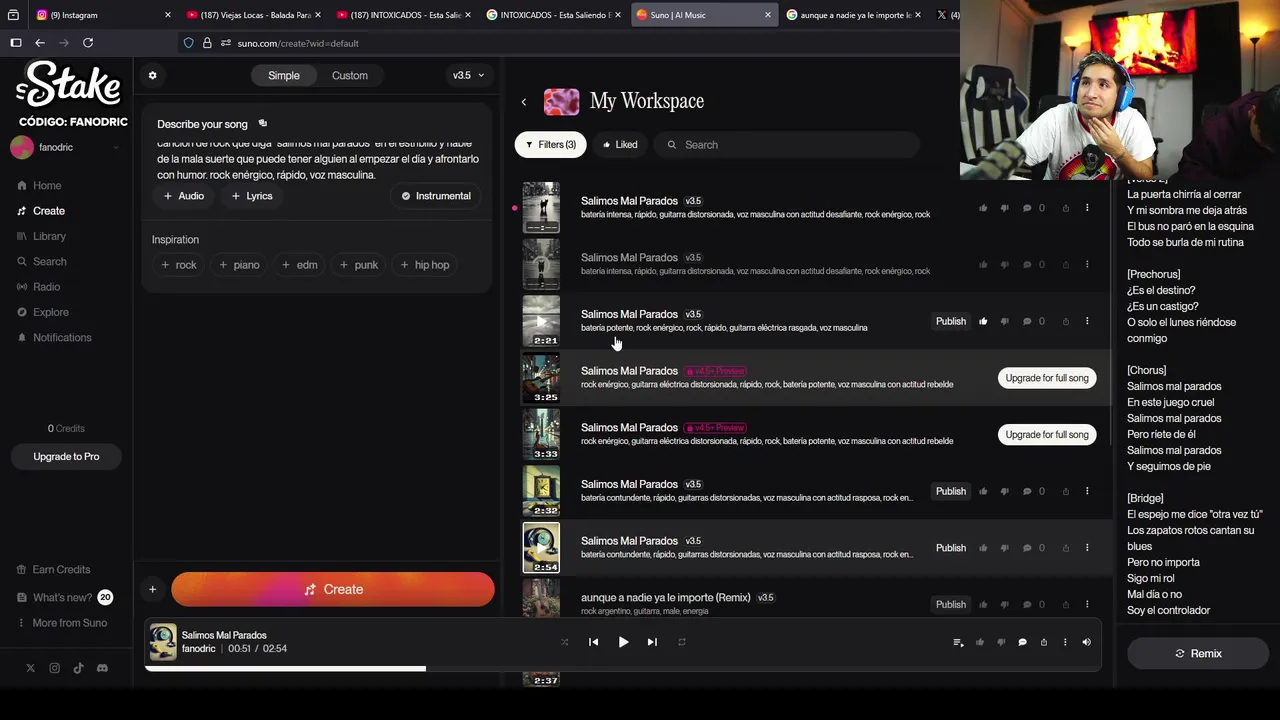Viewport: 1280px width, 720px height.
Task: Add Lyrics to the song description
Action: [x=252, y=196]
